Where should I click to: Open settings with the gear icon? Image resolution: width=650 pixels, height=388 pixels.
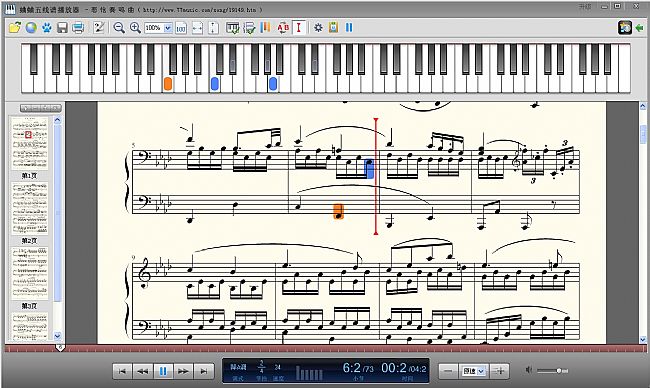[x=318, y=28]
